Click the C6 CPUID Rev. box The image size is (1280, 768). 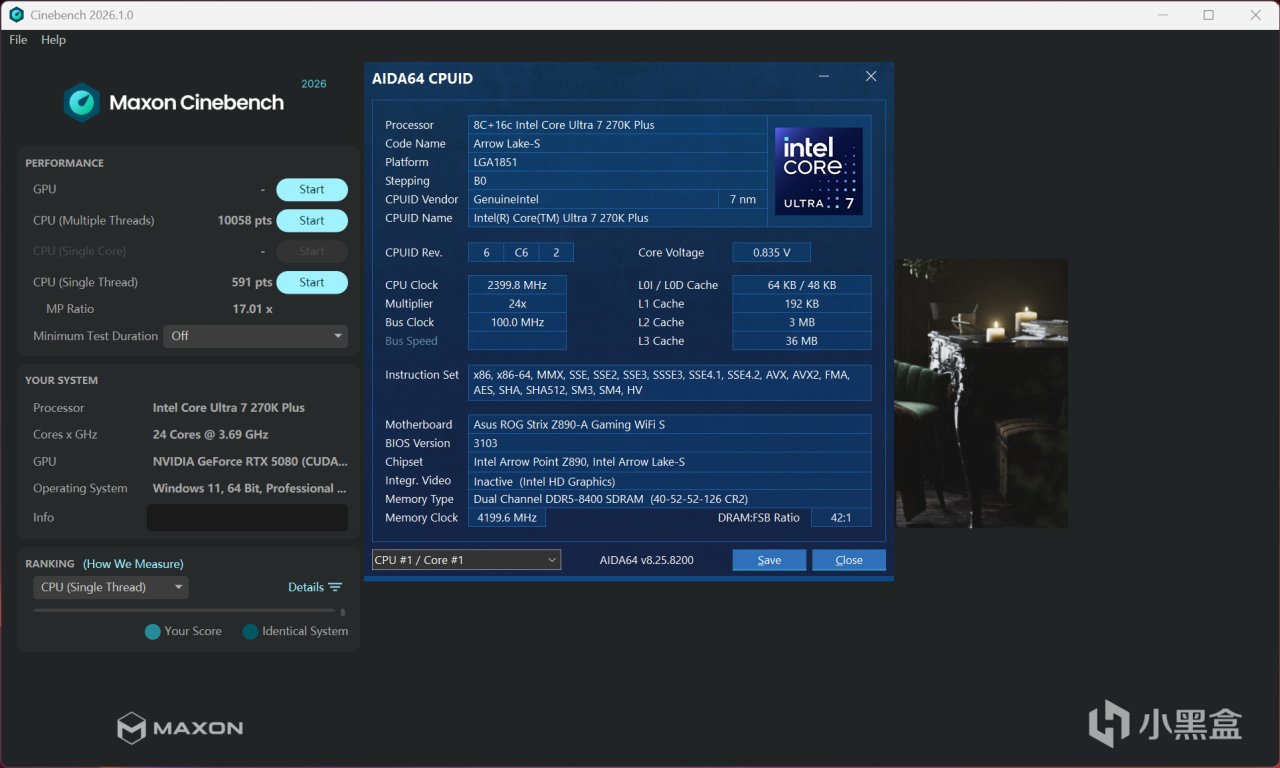coord(521,253)
